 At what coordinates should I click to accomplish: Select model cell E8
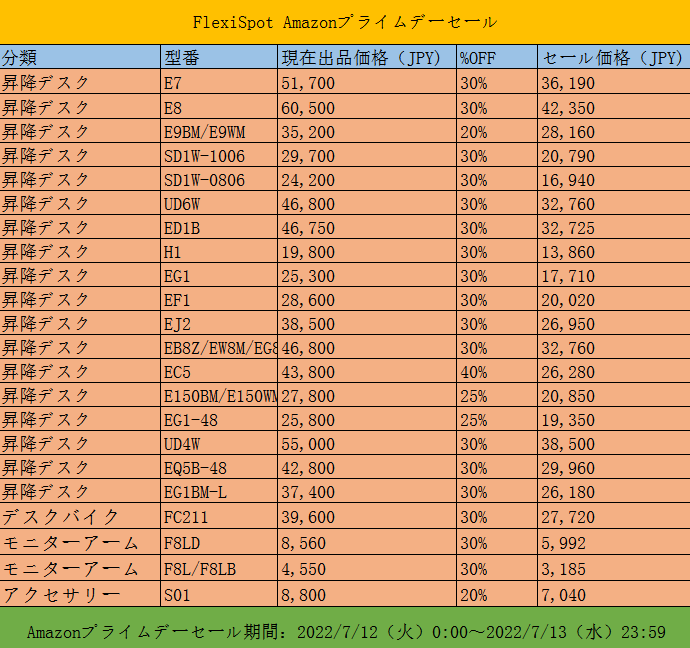point(219,106)
